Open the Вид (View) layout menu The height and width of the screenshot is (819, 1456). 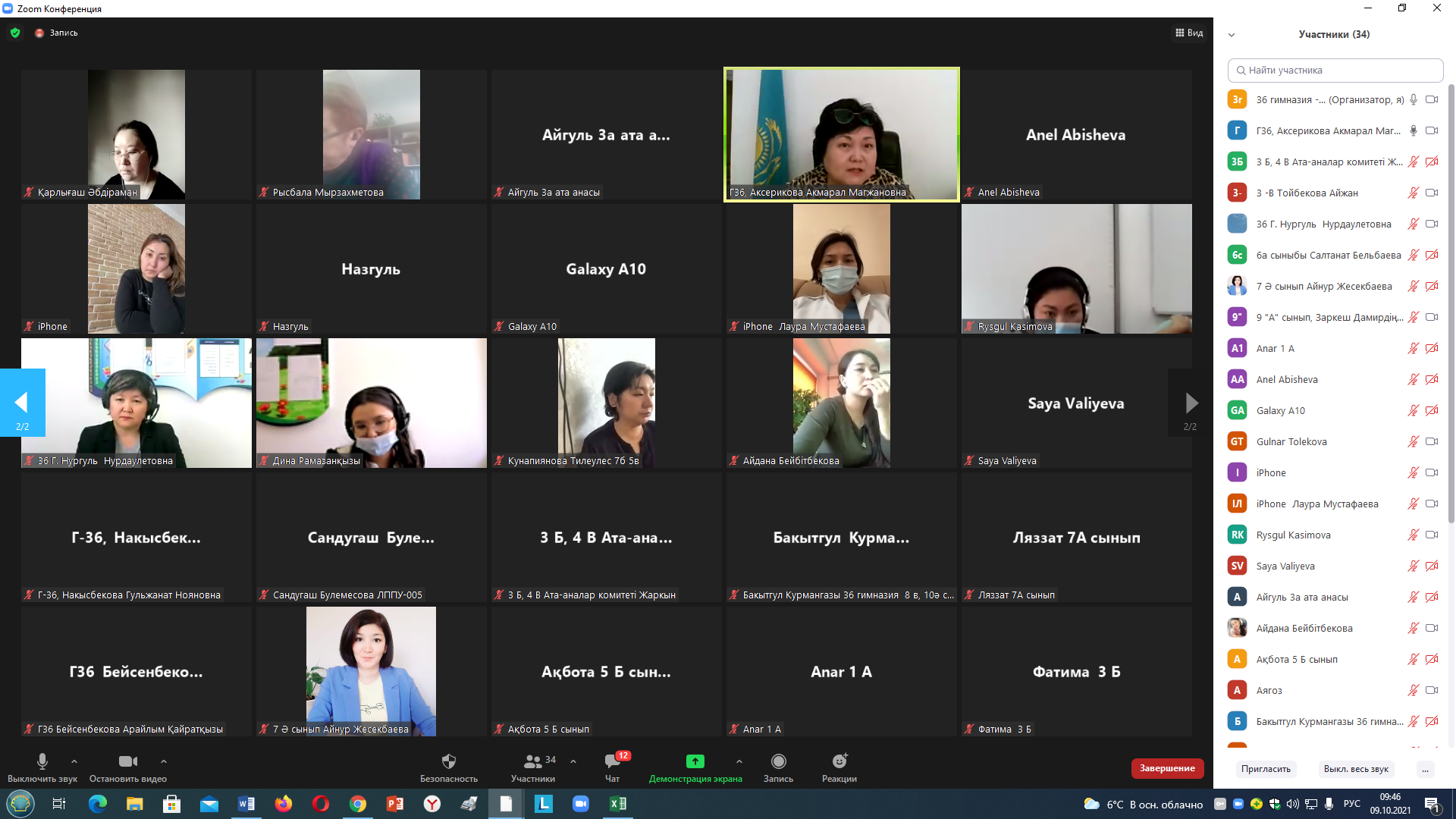pos(1189,33)
